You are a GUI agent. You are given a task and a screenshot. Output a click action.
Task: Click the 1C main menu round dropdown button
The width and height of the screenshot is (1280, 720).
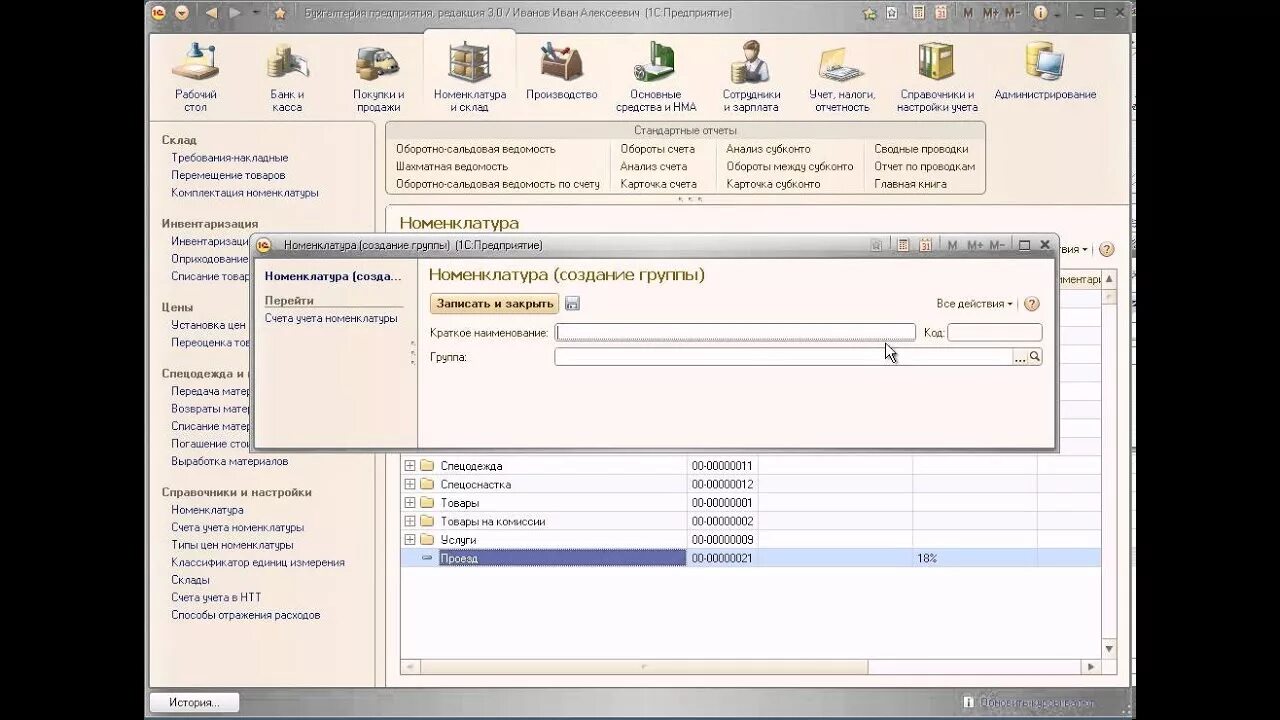point(181,13)
